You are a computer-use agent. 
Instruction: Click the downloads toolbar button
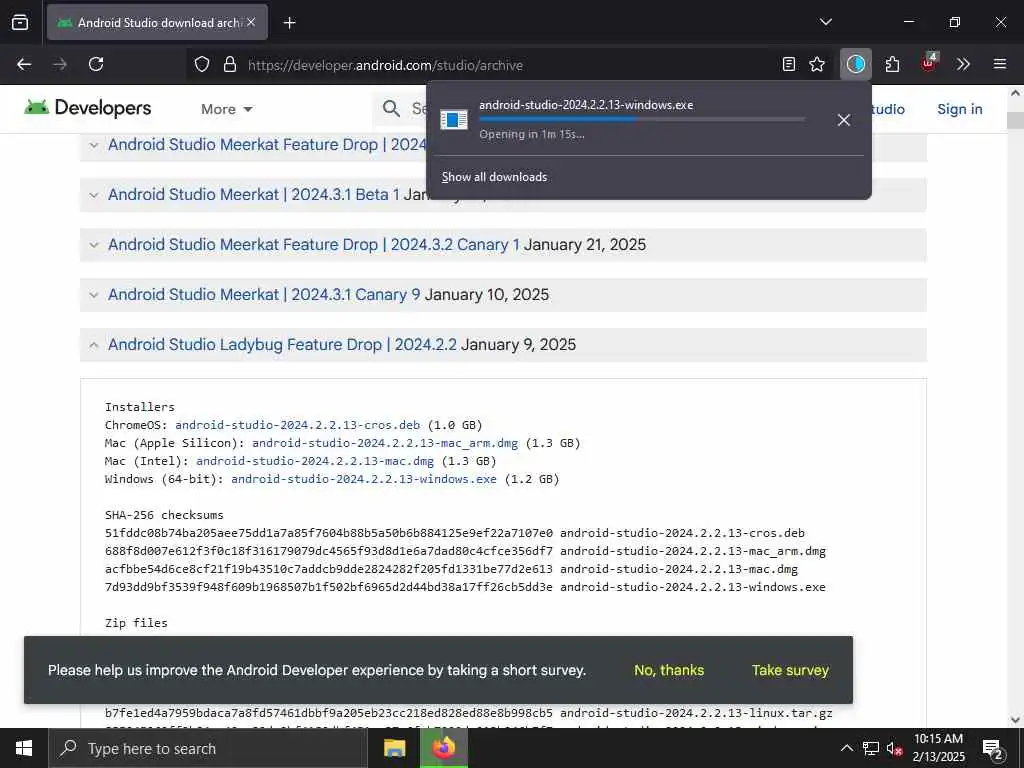coord(856,64)
